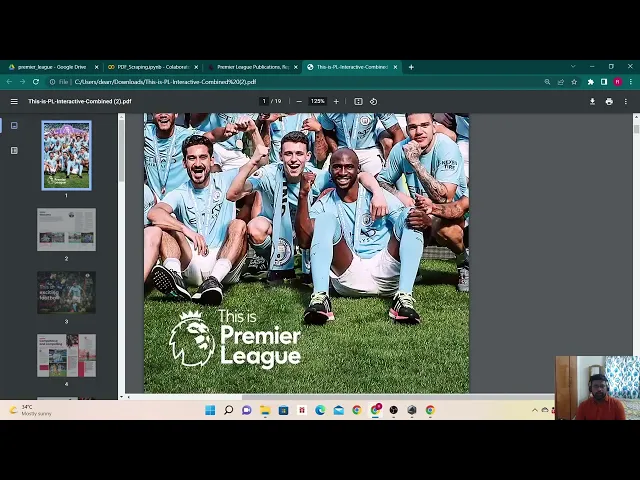Viewport: 640px width, 480px height.
Task: Click the browser zoom magnifier icon
Action: (547, 82)
